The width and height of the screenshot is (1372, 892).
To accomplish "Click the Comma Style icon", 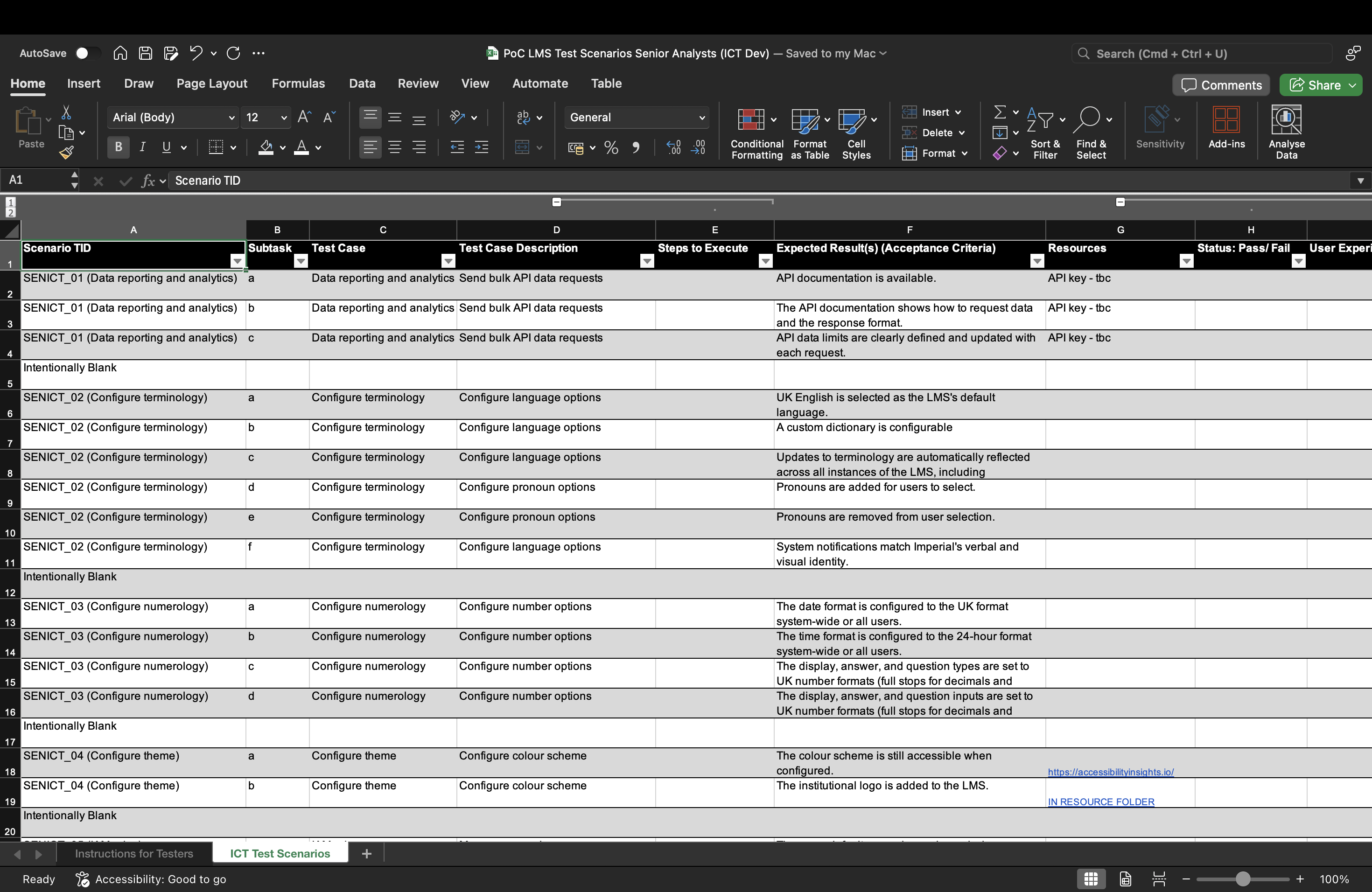I will pyautogui.click(x=636, y=147).
